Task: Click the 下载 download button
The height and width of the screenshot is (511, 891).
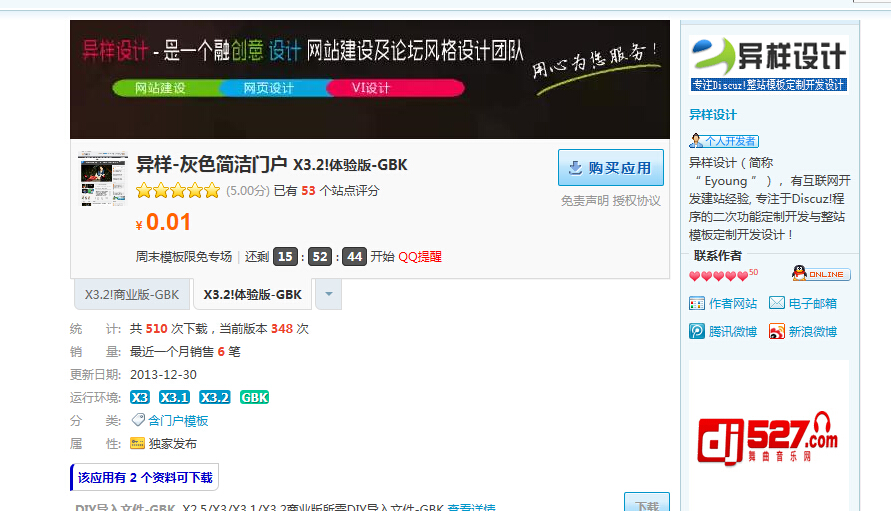Action: tap(647, 502)
